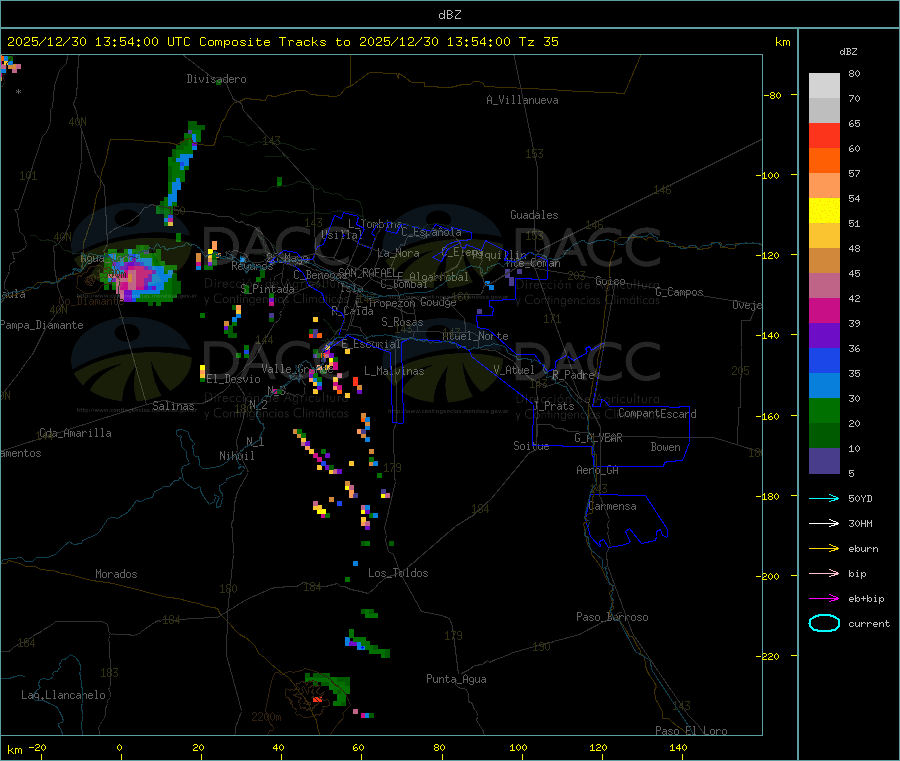
Task: Click the magenta eb+bip arrow in legend
Action: pos(824,599)
